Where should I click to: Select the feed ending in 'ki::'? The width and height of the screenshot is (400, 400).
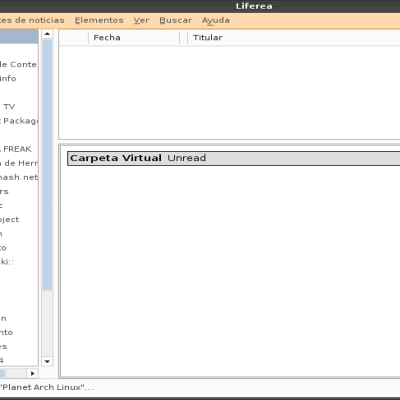(x=19, y=262)
